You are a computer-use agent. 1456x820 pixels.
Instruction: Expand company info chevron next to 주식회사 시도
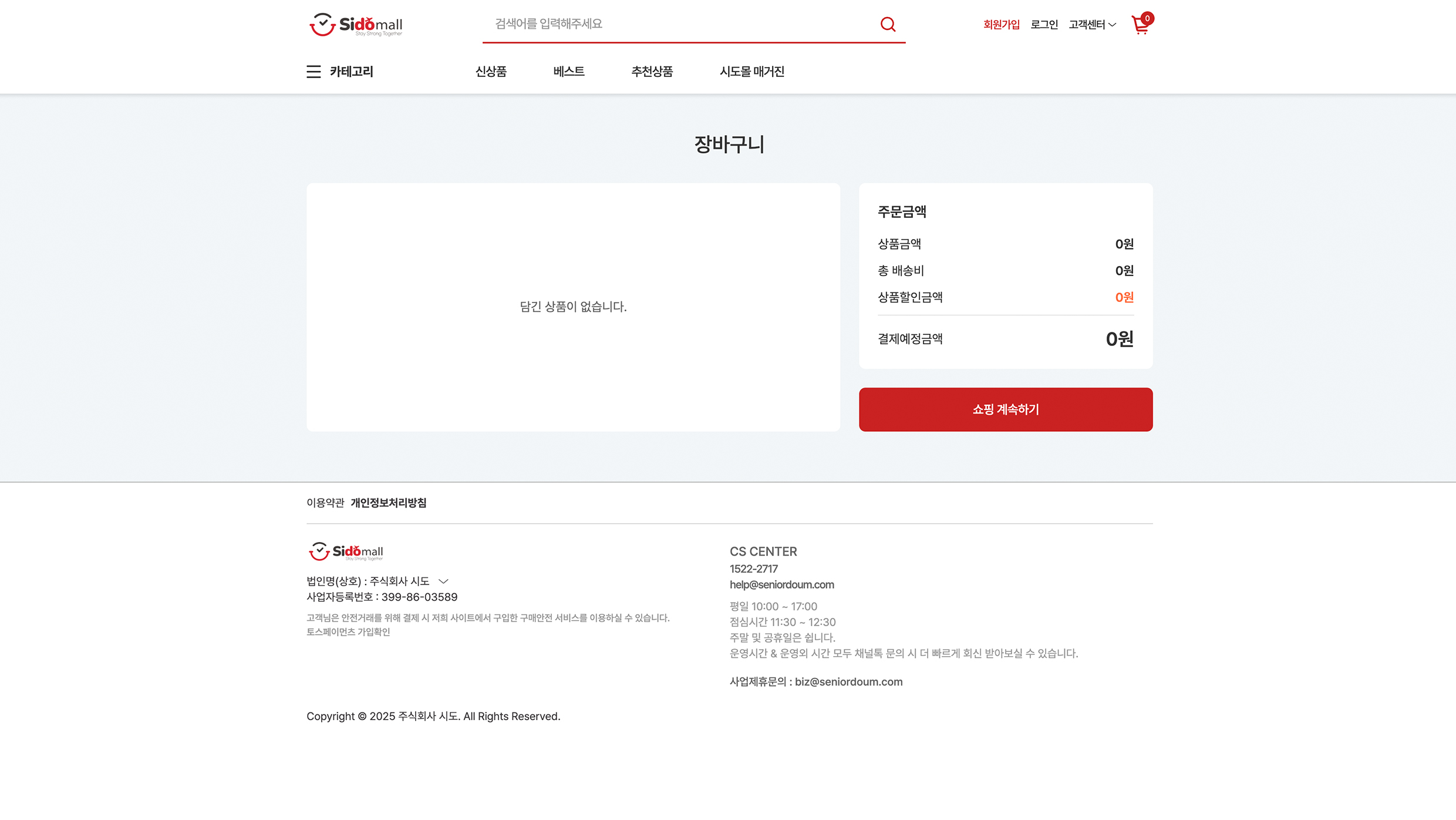[443, 581]
